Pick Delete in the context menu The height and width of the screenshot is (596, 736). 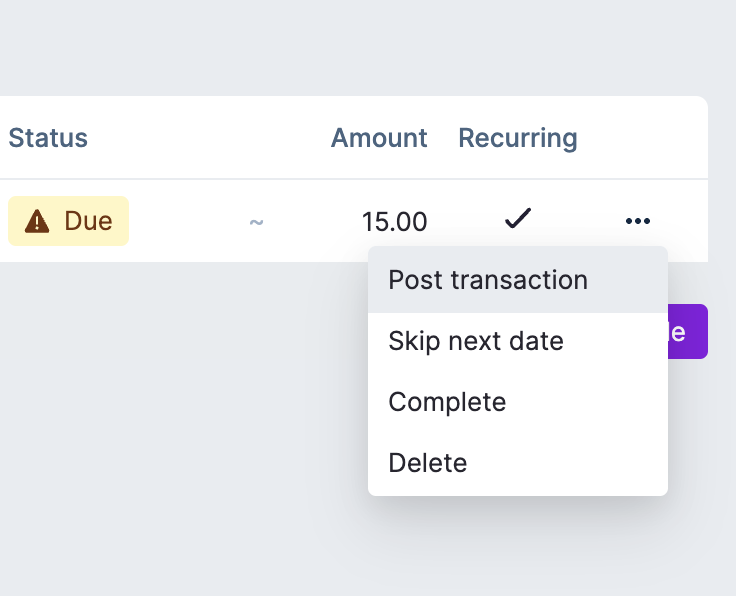(x=428, y=463)
